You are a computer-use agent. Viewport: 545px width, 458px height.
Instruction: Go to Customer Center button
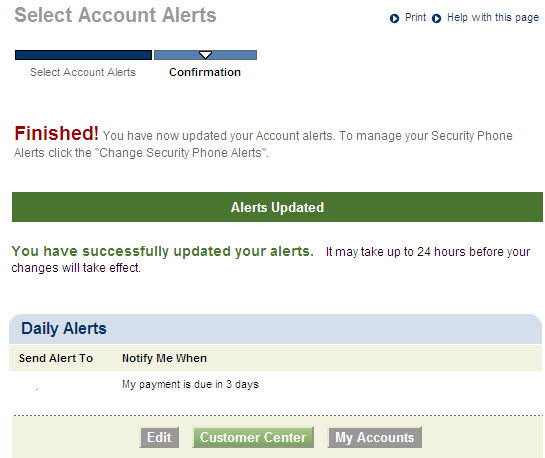(253, 437)
